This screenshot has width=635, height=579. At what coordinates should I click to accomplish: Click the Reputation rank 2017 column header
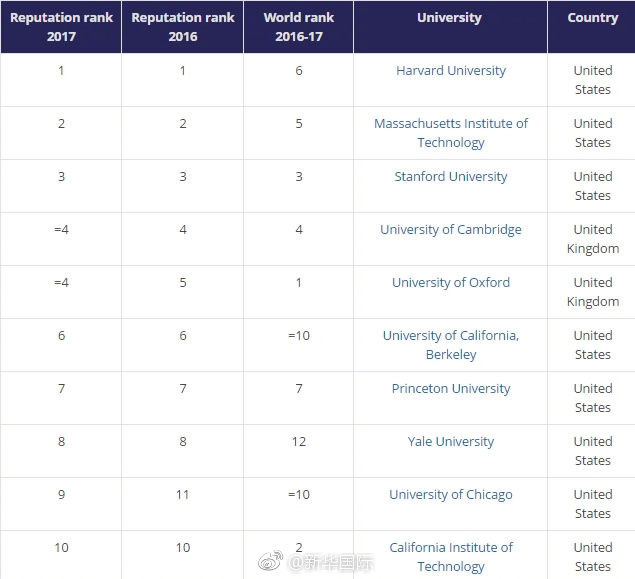(61, 27)
